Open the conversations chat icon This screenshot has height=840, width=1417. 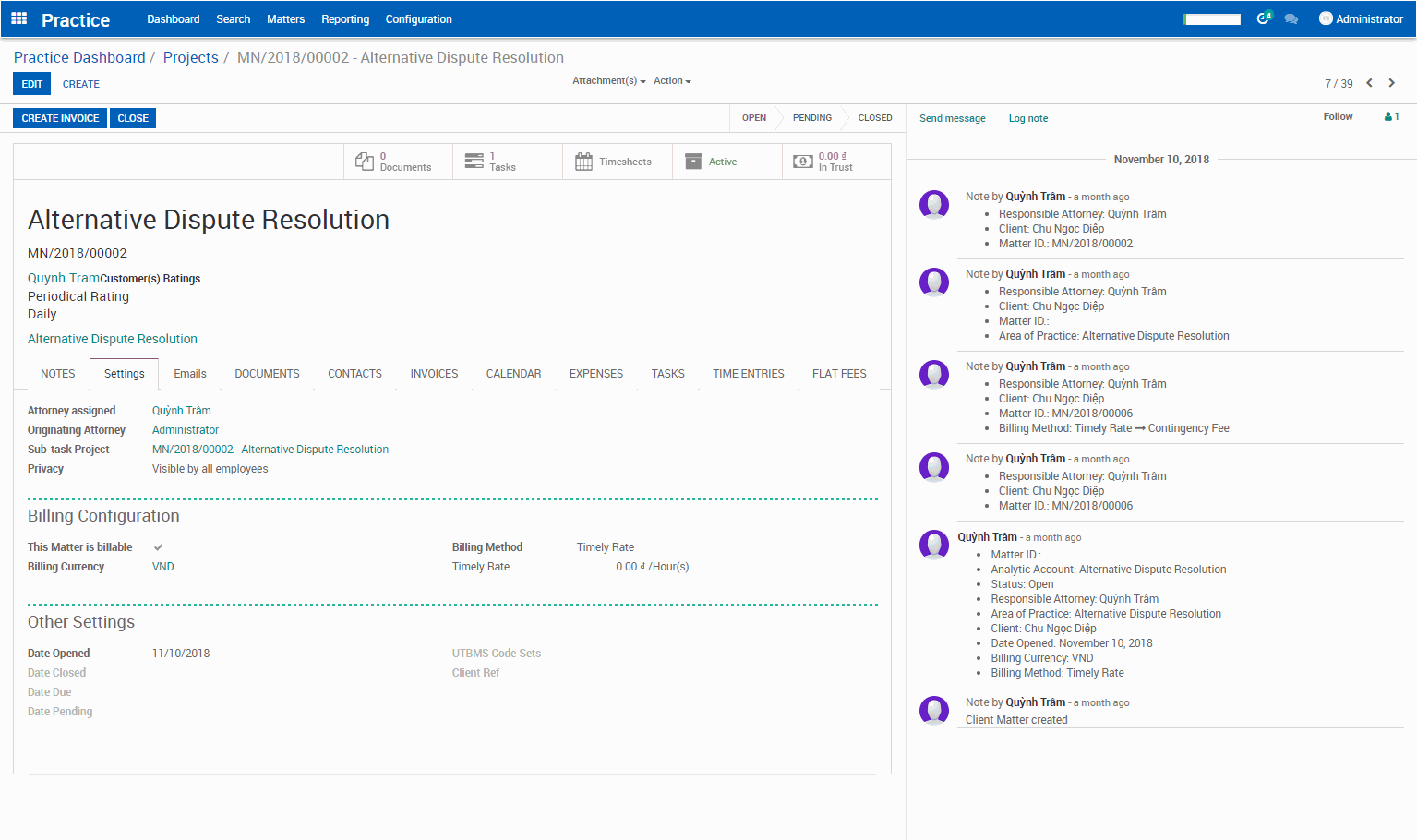pyautogui.click(x=1291, y=19)
